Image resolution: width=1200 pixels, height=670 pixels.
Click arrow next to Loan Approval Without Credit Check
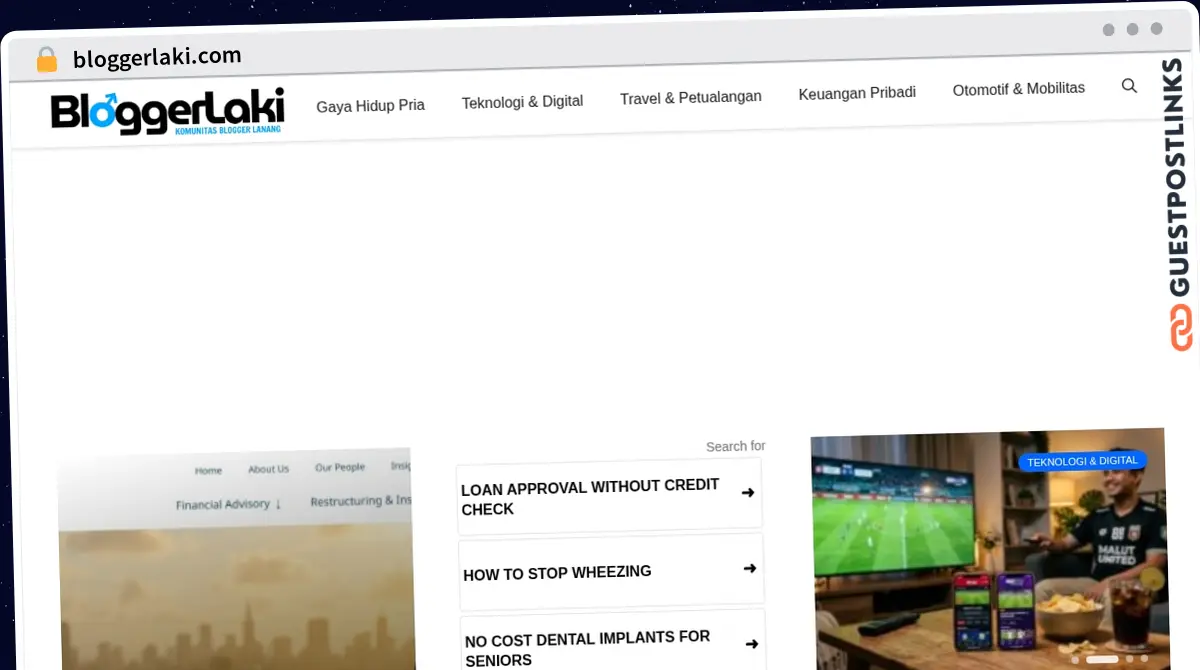point(748,492)
